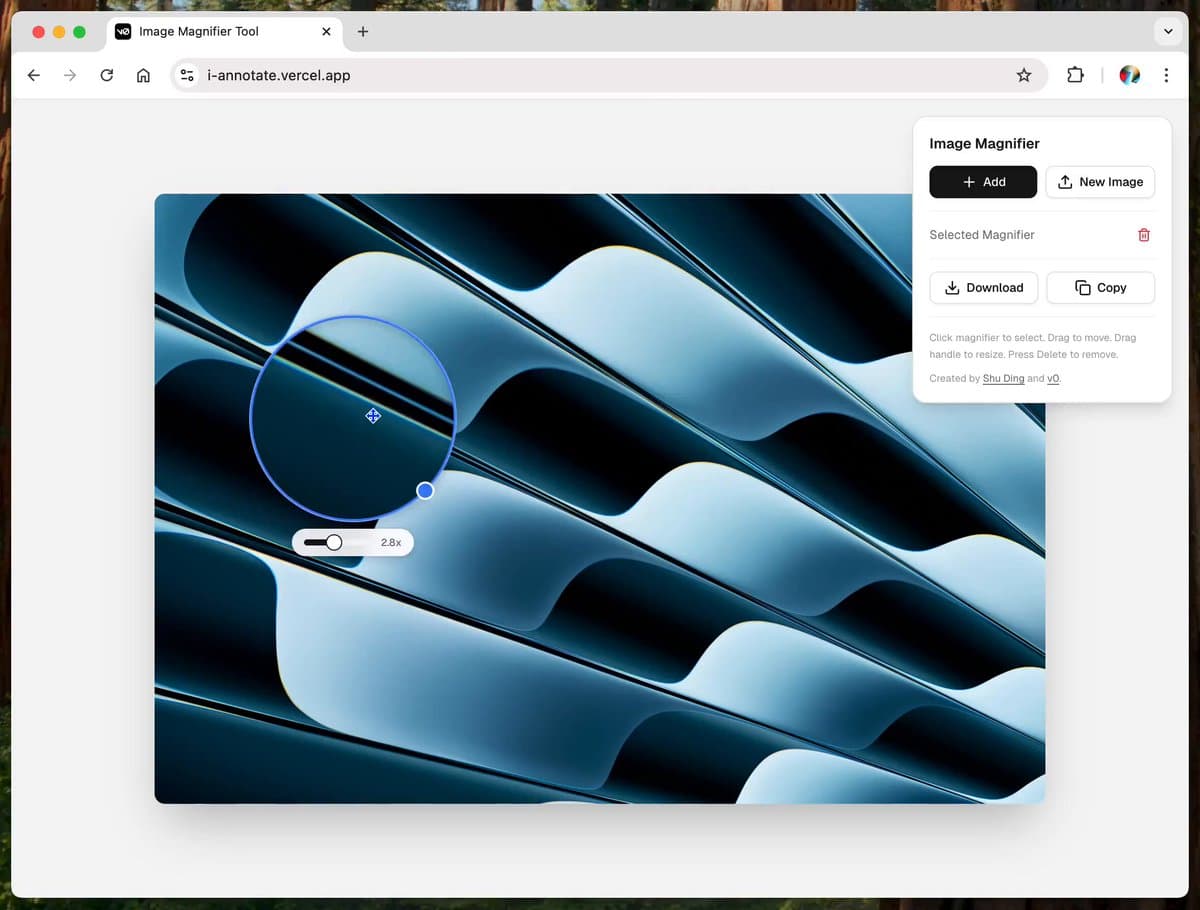The width and height of the screenshot is (1200, 910).
Task: Visit the Shu Ding link
Action: (1003, 378)
